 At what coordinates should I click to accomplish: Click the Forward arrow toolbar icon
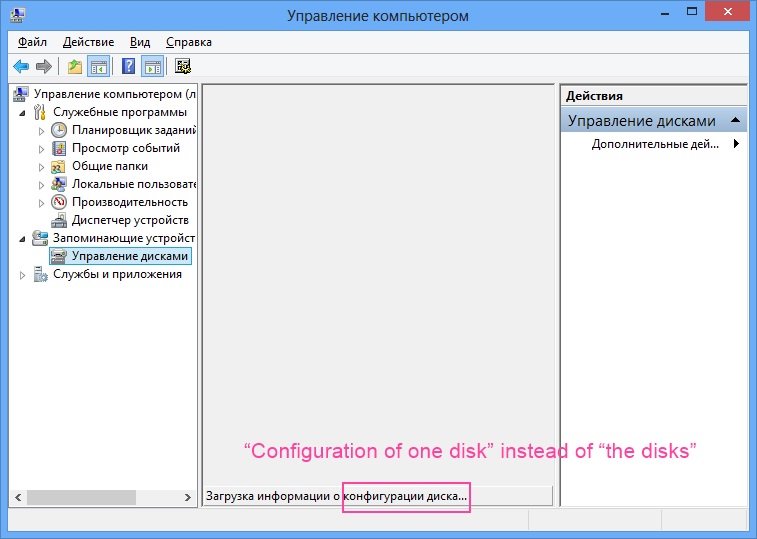point(44,66)
